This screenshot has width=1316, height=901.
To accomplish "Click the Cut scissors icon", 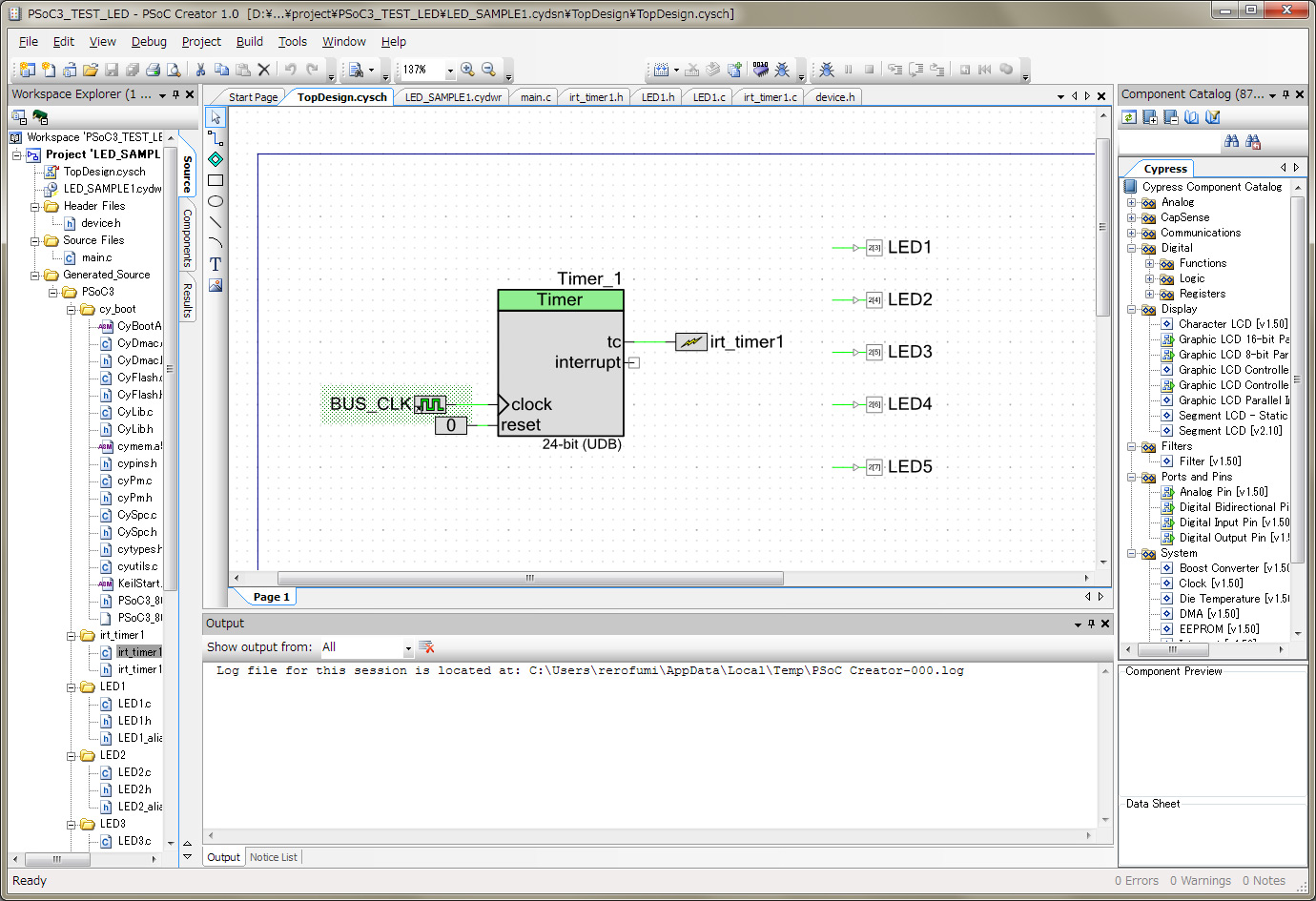I will tap(200, 70).
